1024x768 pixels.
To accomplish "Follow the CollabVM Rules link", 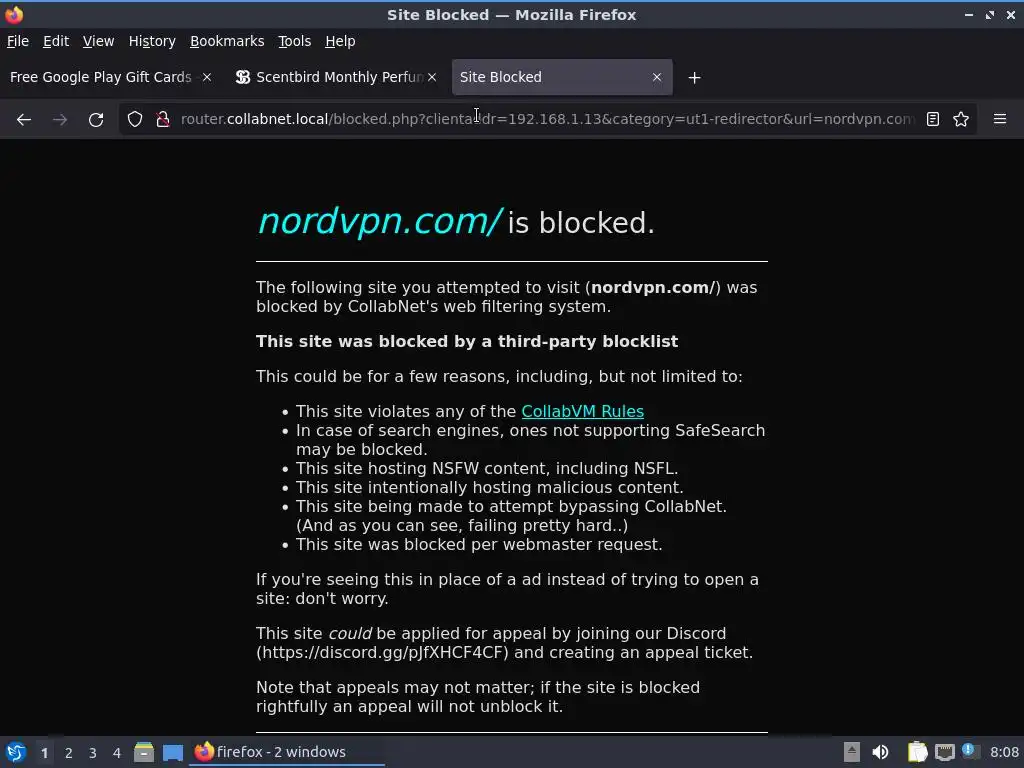I will (583, 411).
